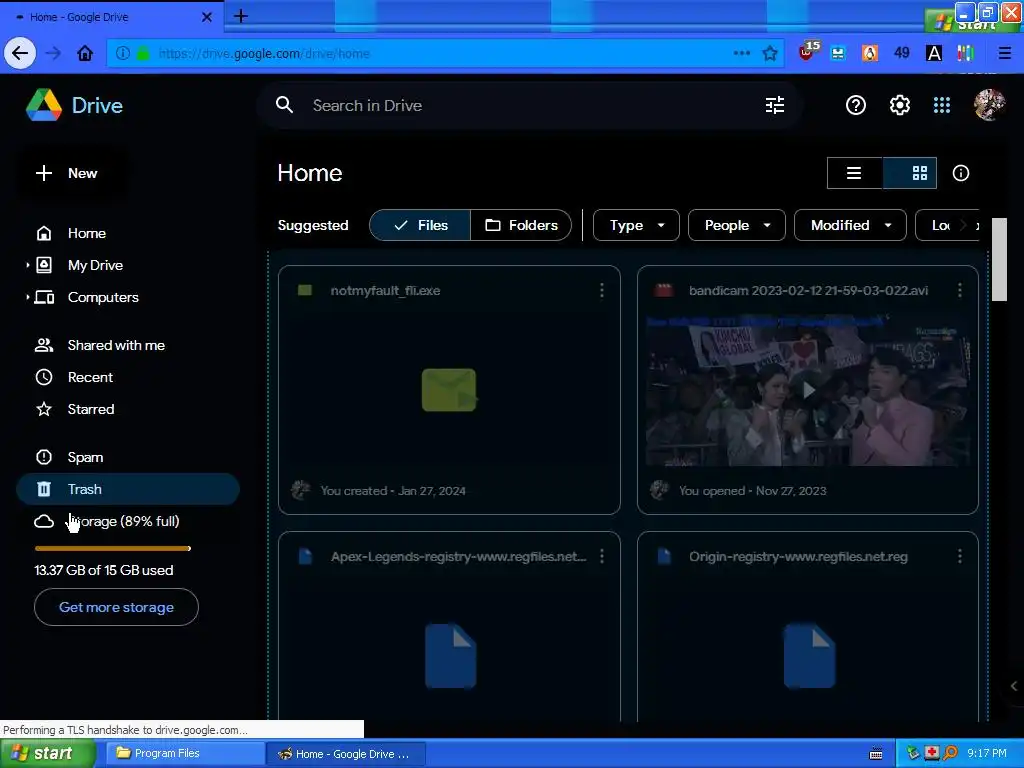Click the 49 extension counter in toolbar
The height and width of the screenshot is (768, 1024).
[901, 53]
